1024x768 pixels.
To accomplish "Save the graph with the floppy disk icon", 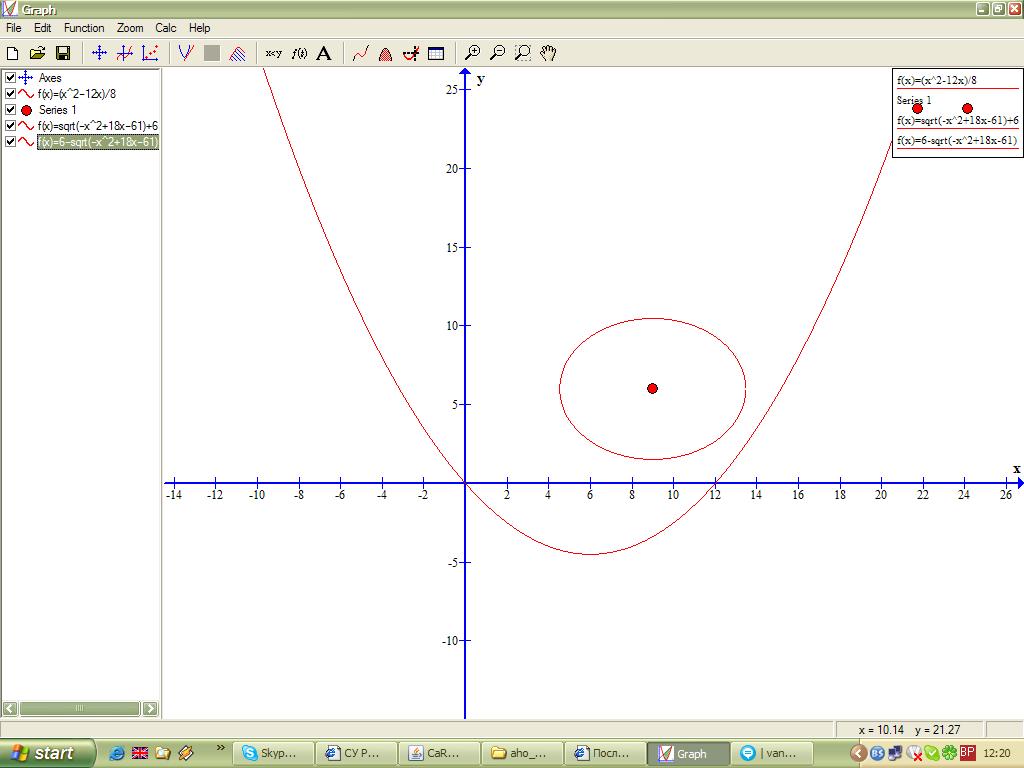I will tap(63, 53).
